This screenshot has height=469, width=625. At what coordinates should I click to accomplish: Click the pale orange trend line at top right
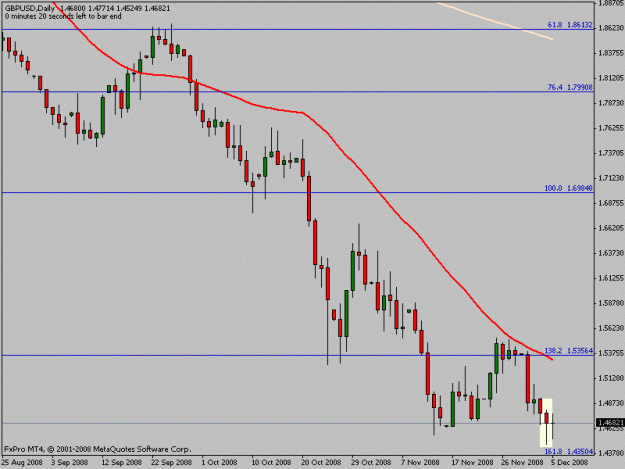[495, 21]
